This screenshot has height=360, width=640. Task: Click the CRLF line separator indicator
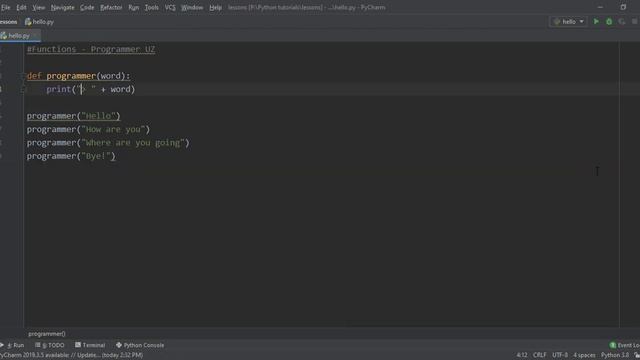539,355
